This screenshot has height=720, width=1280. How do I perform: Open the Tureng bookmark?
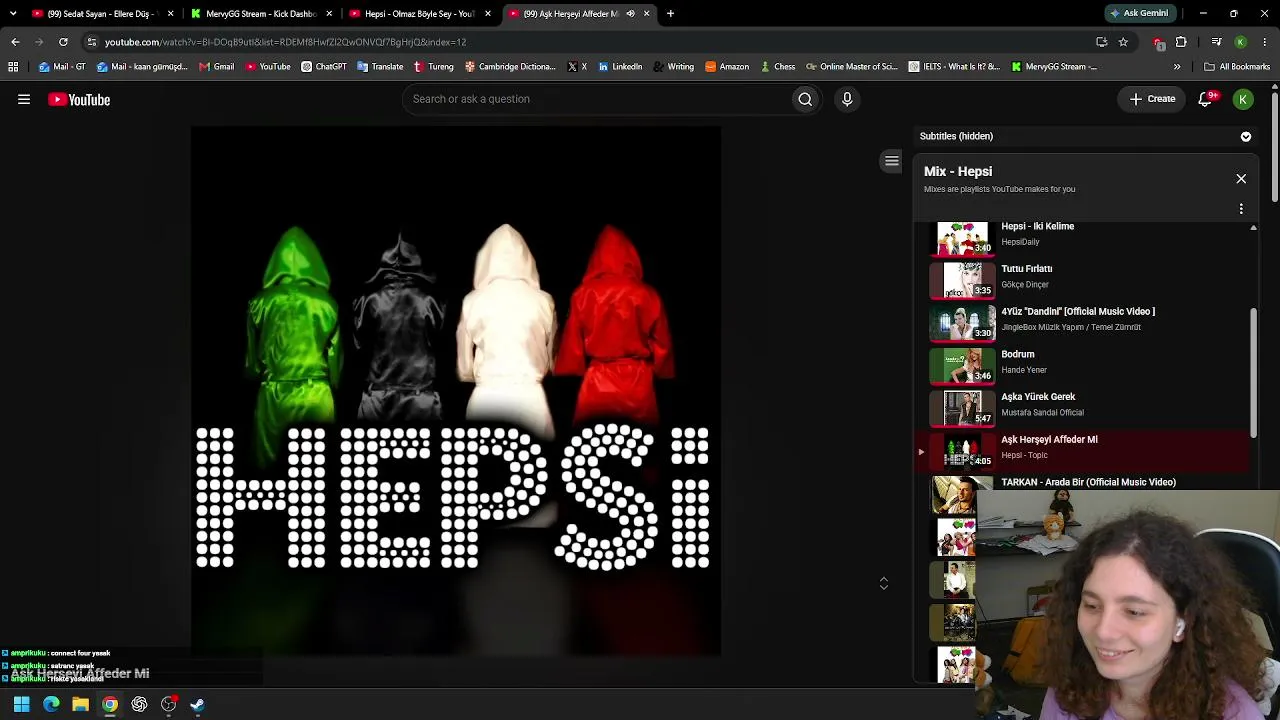point(434,67)
